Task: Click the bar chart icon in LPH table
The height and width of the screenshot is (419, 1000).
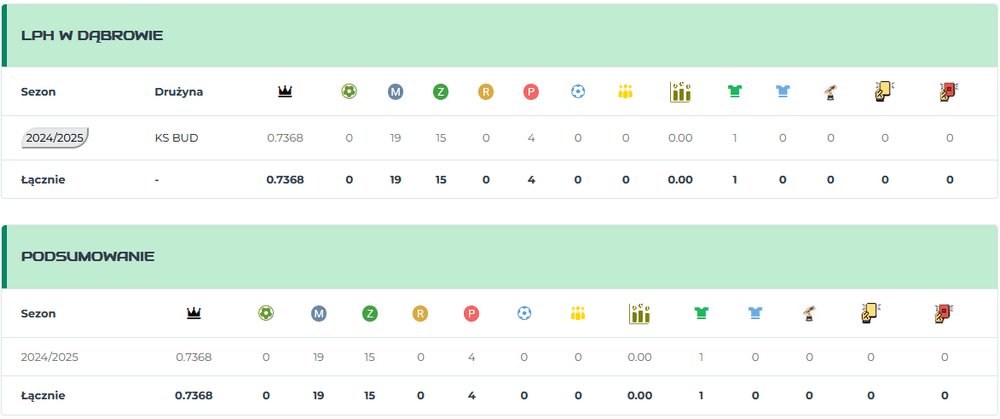Action: (x=680, y=92)
